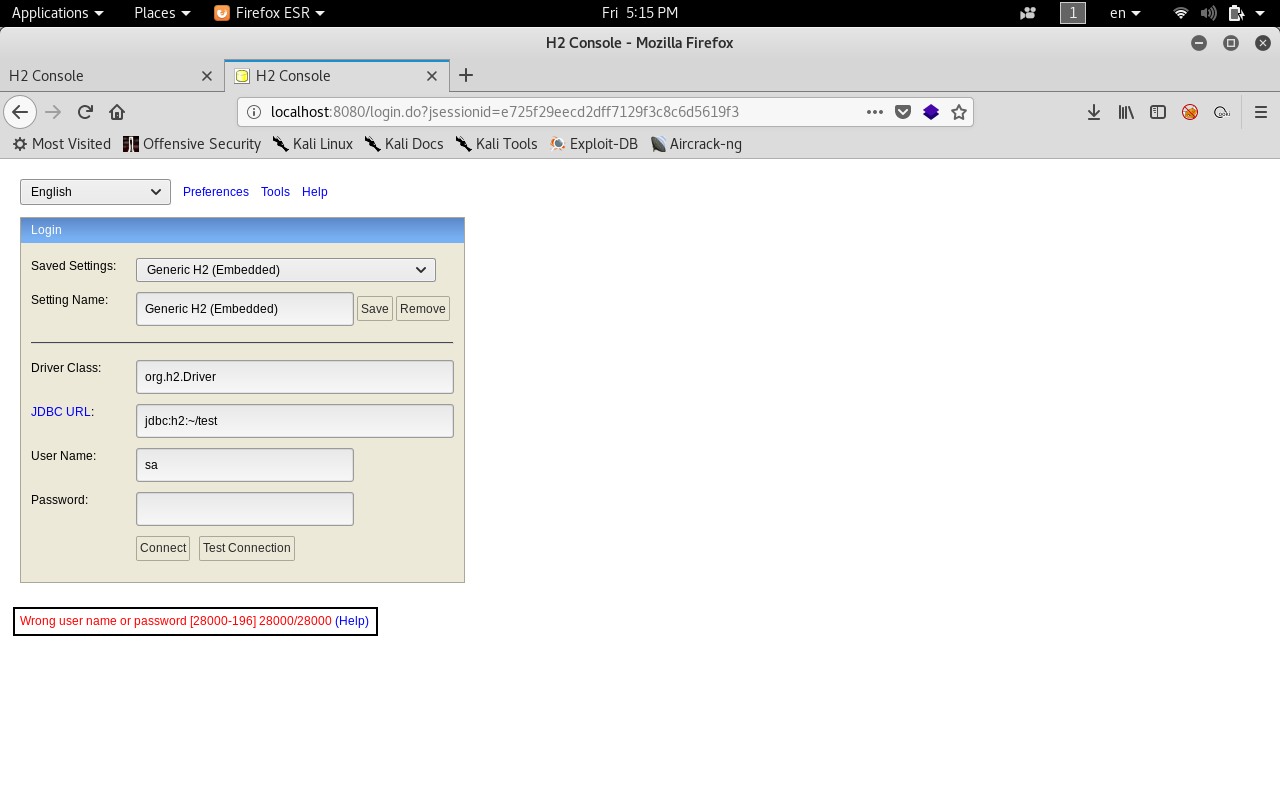Open the Downloads arrow icon
The height and width of the screenshot is (800, 1280).
click(x=1094, y=112)
